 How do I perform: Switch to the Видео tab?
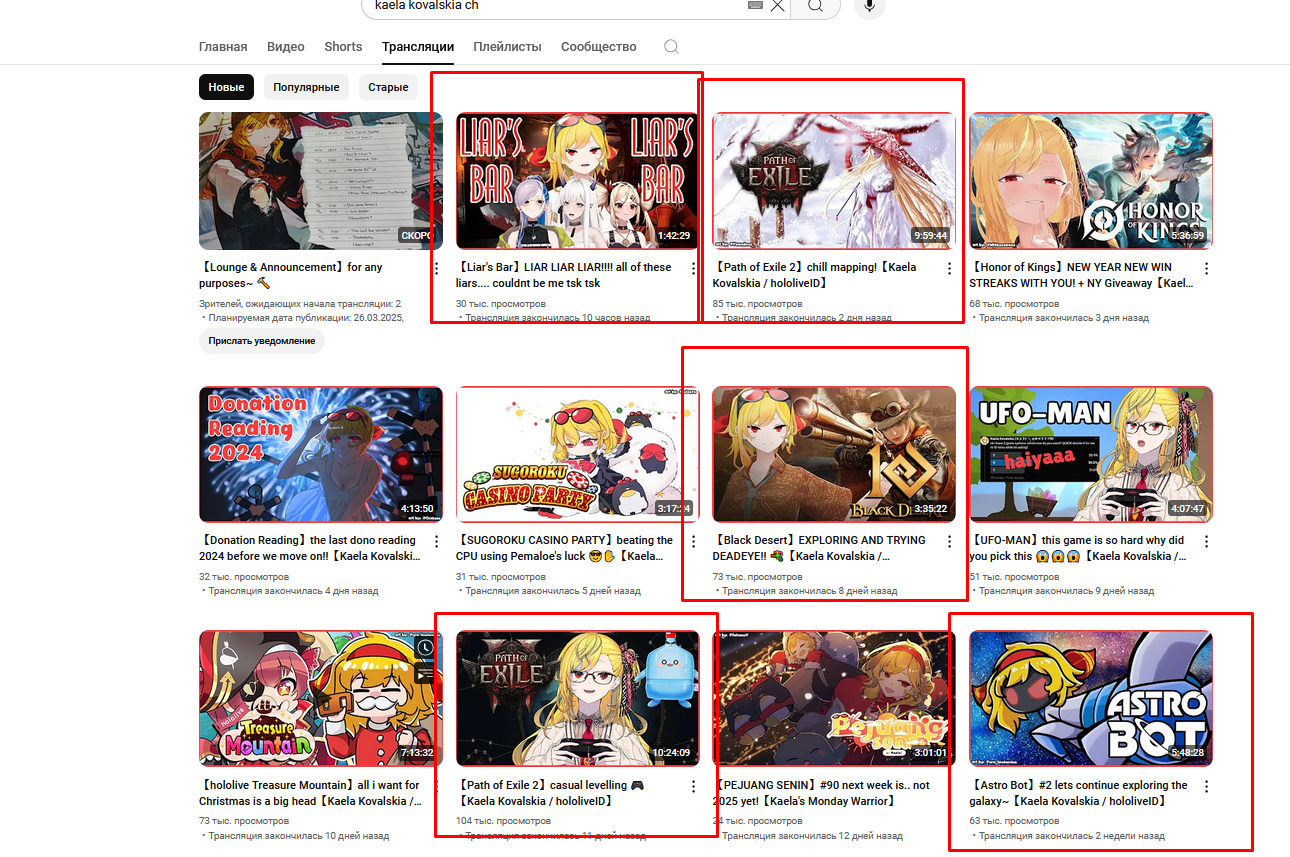[286, 47]
